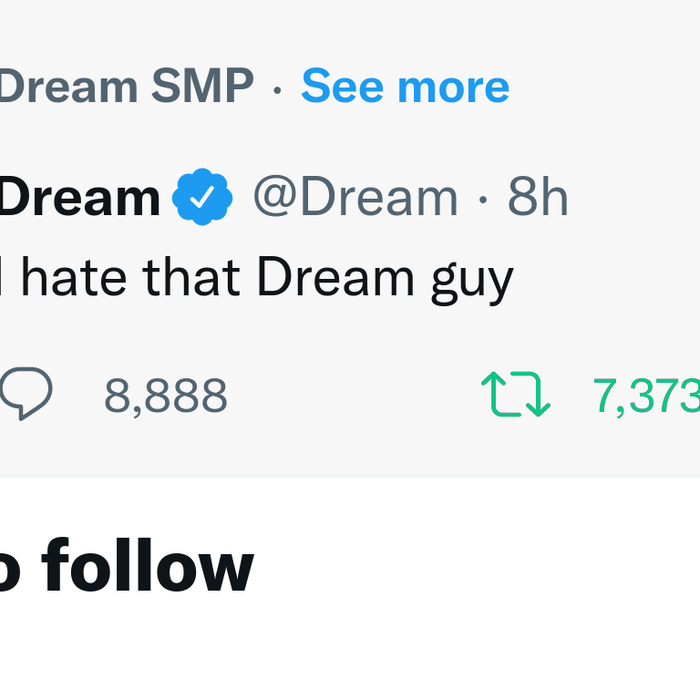The width and height of the screenshot is (700, 700).
Task: Open the blue "See more" link
Action: [405, 87]
